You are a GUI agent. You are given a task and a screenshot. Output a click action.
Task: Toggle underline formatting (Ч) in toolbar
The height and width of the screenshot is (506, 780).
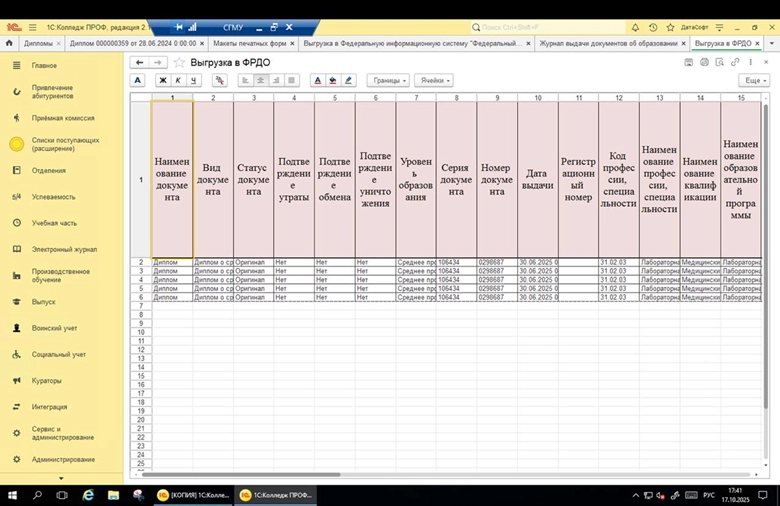(193, 80)
